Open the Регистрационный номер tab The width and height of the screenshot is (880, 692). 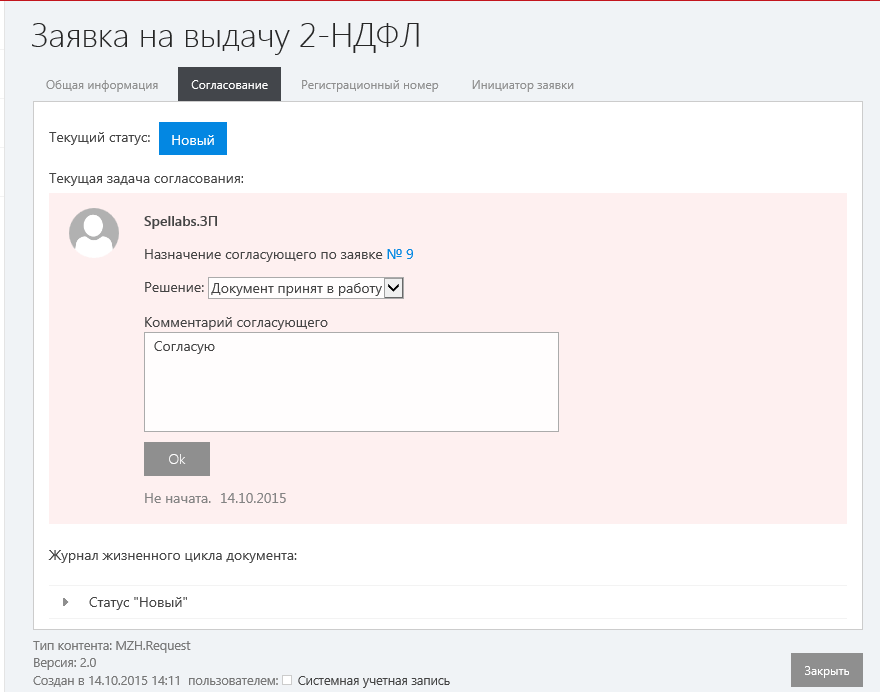369,85
